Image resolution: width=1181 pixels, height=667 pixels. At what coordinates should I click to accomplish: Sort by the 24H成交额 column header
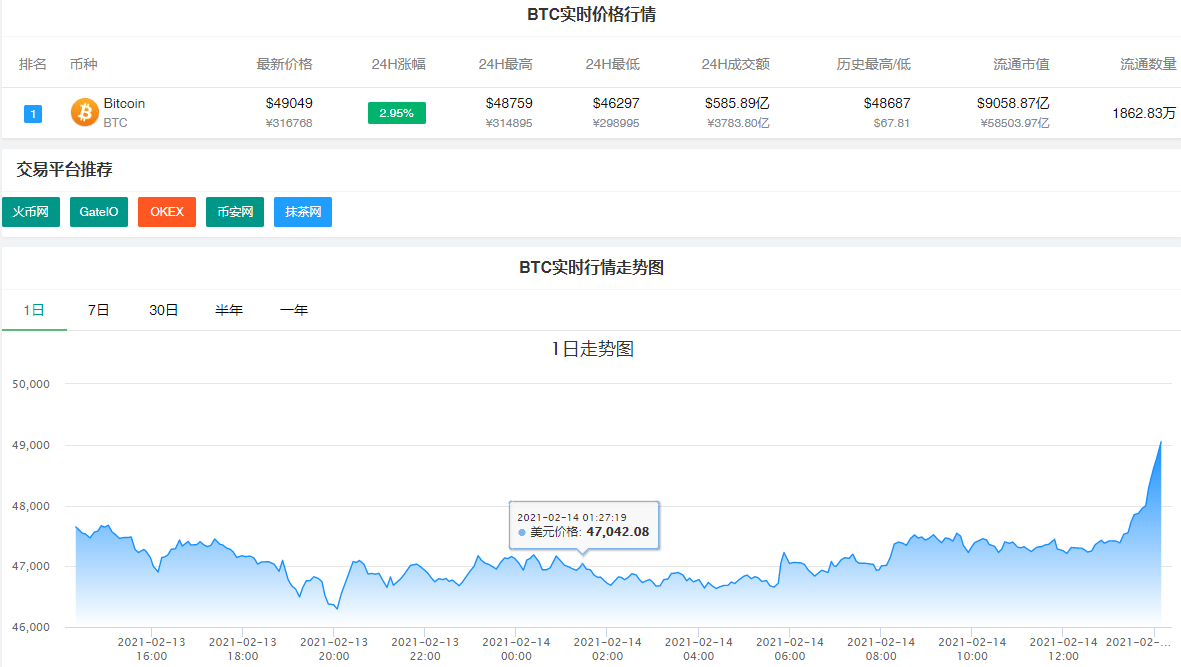tap(734, 63)
